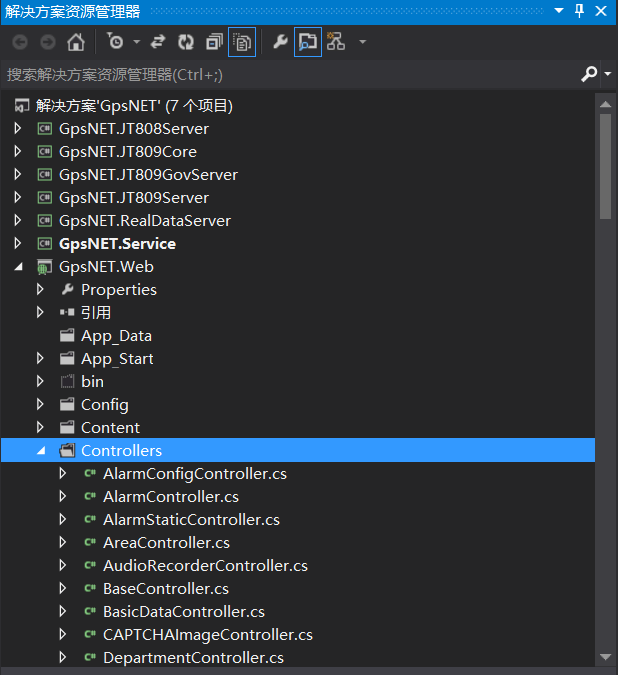Select the AlarmController.cs file

pyautogui.click(x=171, y=497)
